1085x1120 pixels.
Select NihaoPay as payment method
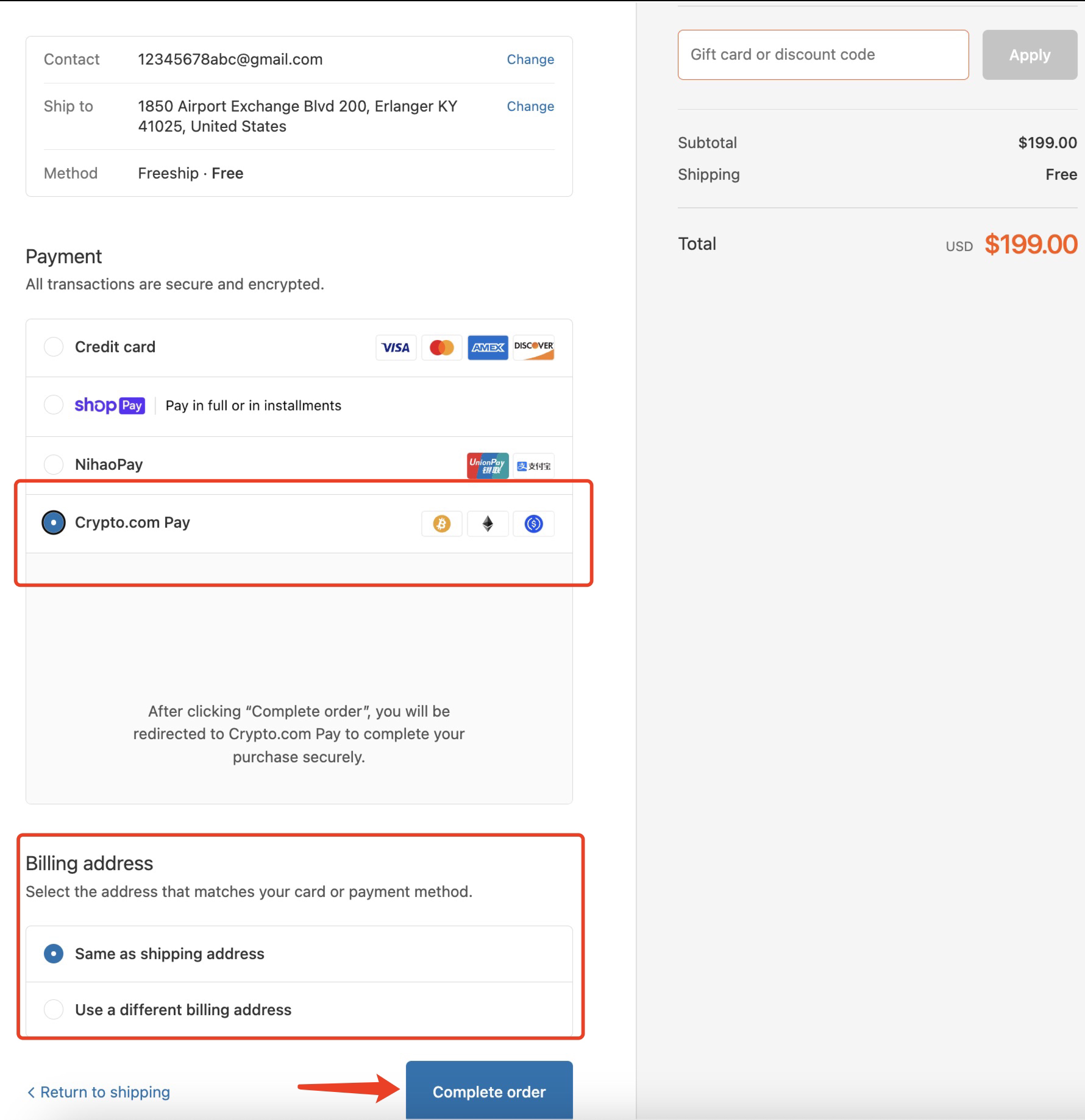pyautogui.click(x=54, y=464)
